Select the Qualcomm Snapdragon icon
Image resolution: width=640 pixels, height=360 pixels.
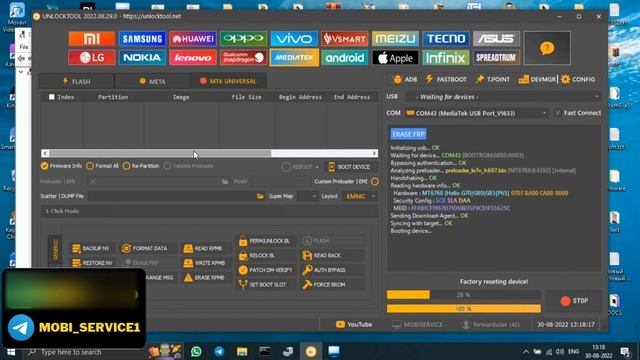click(x=244, y=58)
